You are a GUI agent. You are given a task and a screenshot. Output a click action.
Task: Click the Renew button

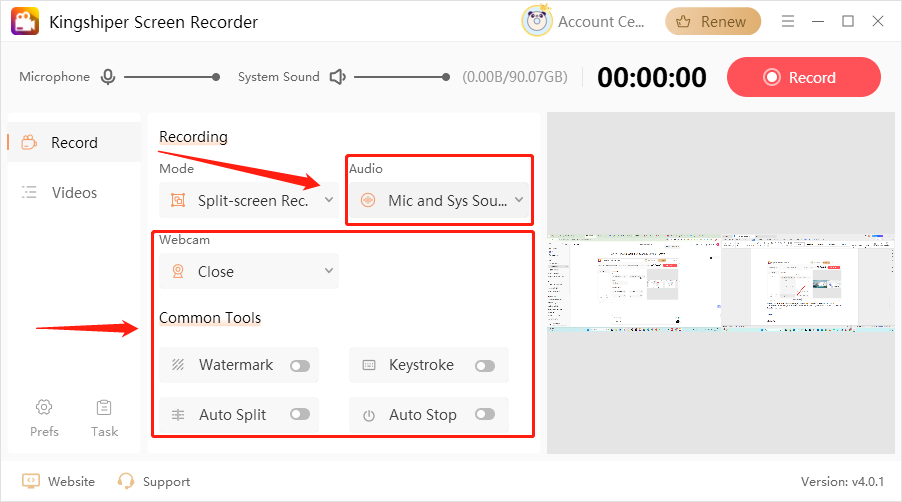(712, 21)
